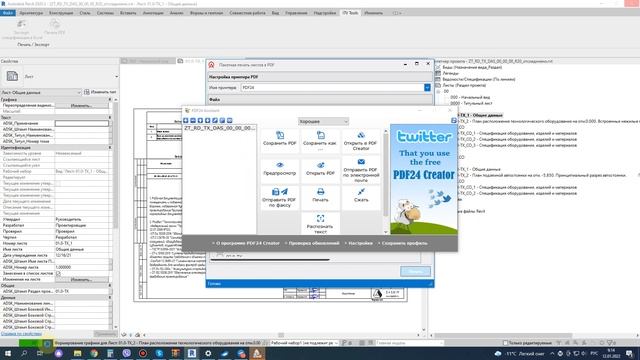The image size is (640, 360).
Task: Toggle Только редактируемые checkbox in status bar
Action: pyautogui.click(x=505, y=343)
